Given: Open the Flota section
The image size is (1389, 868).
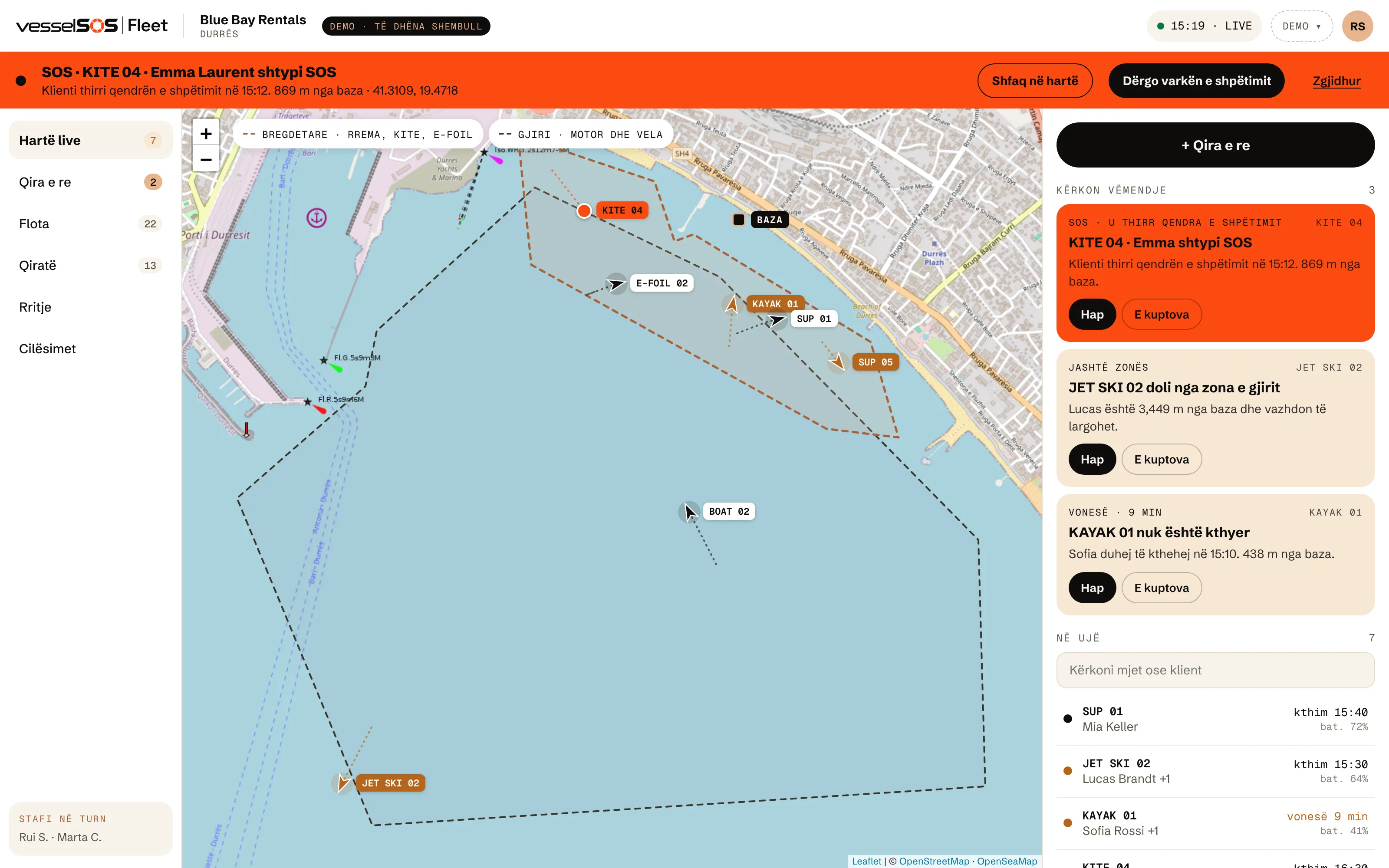Looking at the screenshot, I should click(91, 224).
